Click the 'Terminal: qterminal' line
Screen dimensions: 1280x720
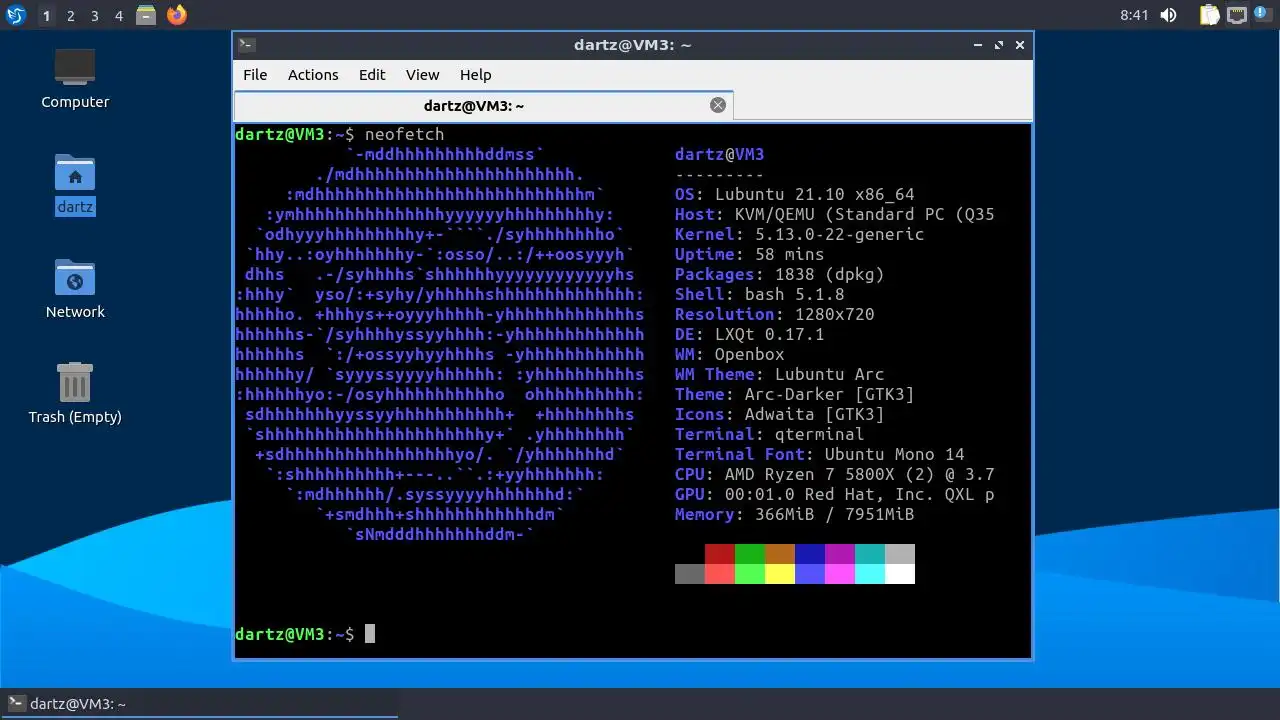[770, 434]
